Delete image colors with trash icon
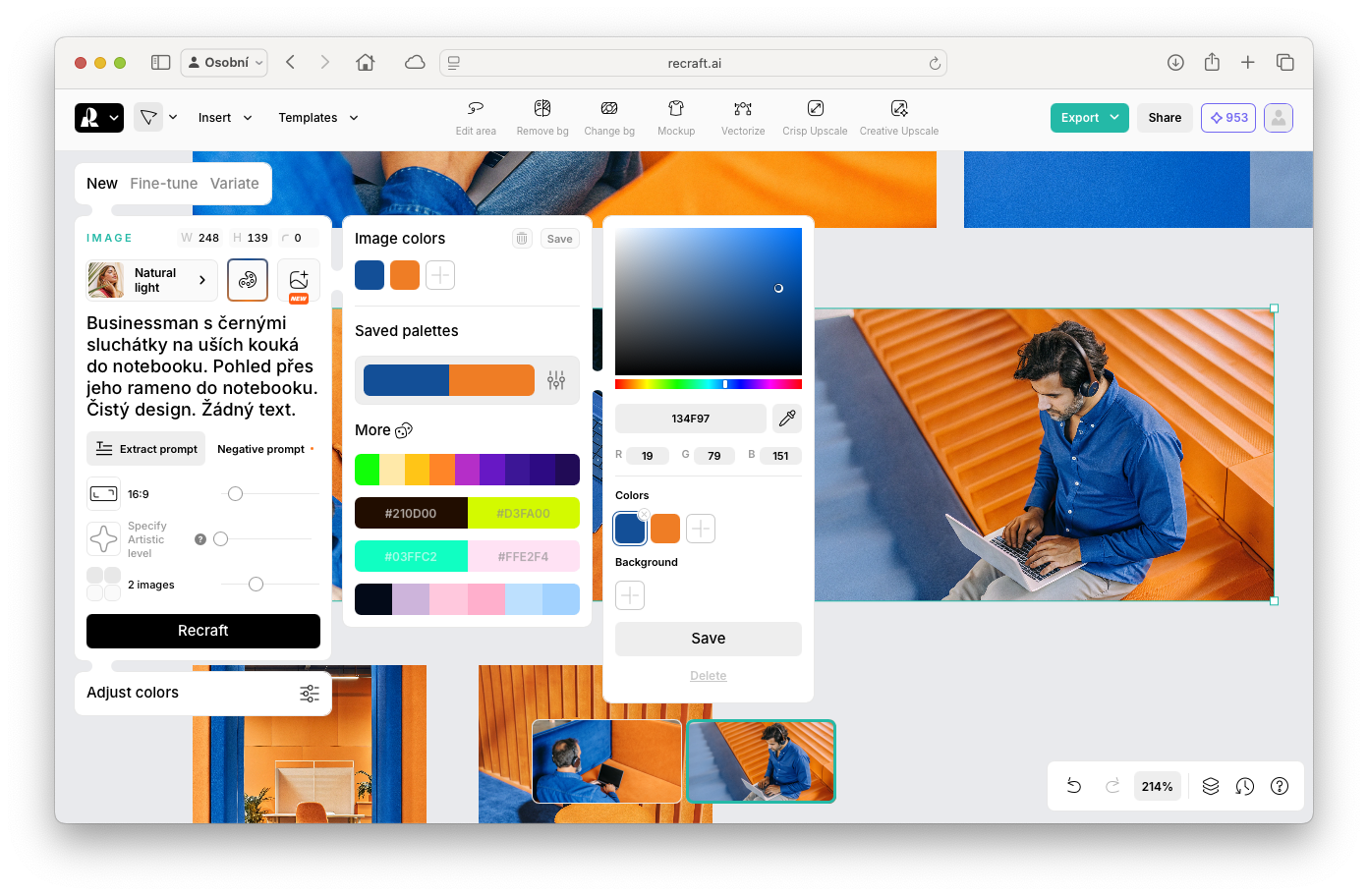This screenshot has width=1368, height=896. [x=523, y=239]
